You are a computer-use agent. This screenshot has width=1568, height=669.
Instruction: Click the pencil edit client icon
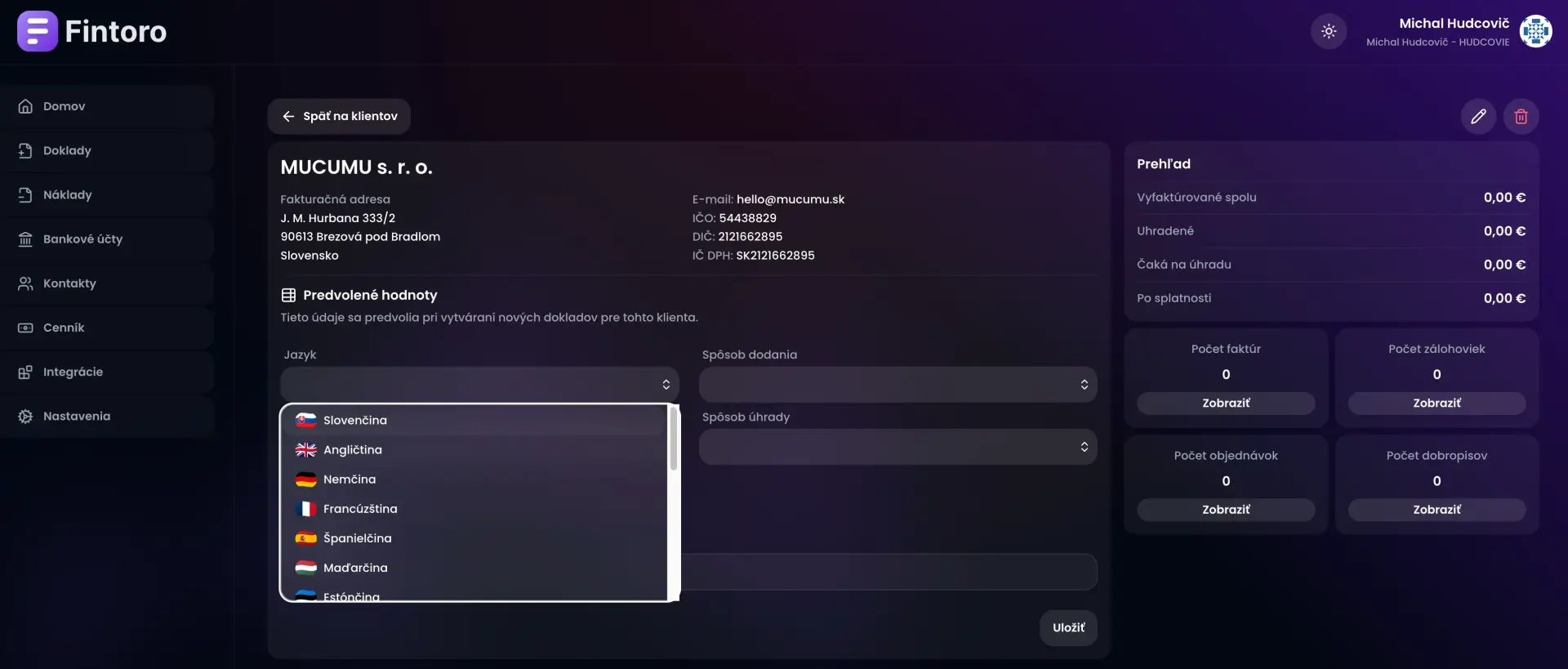pos(1477,117)
